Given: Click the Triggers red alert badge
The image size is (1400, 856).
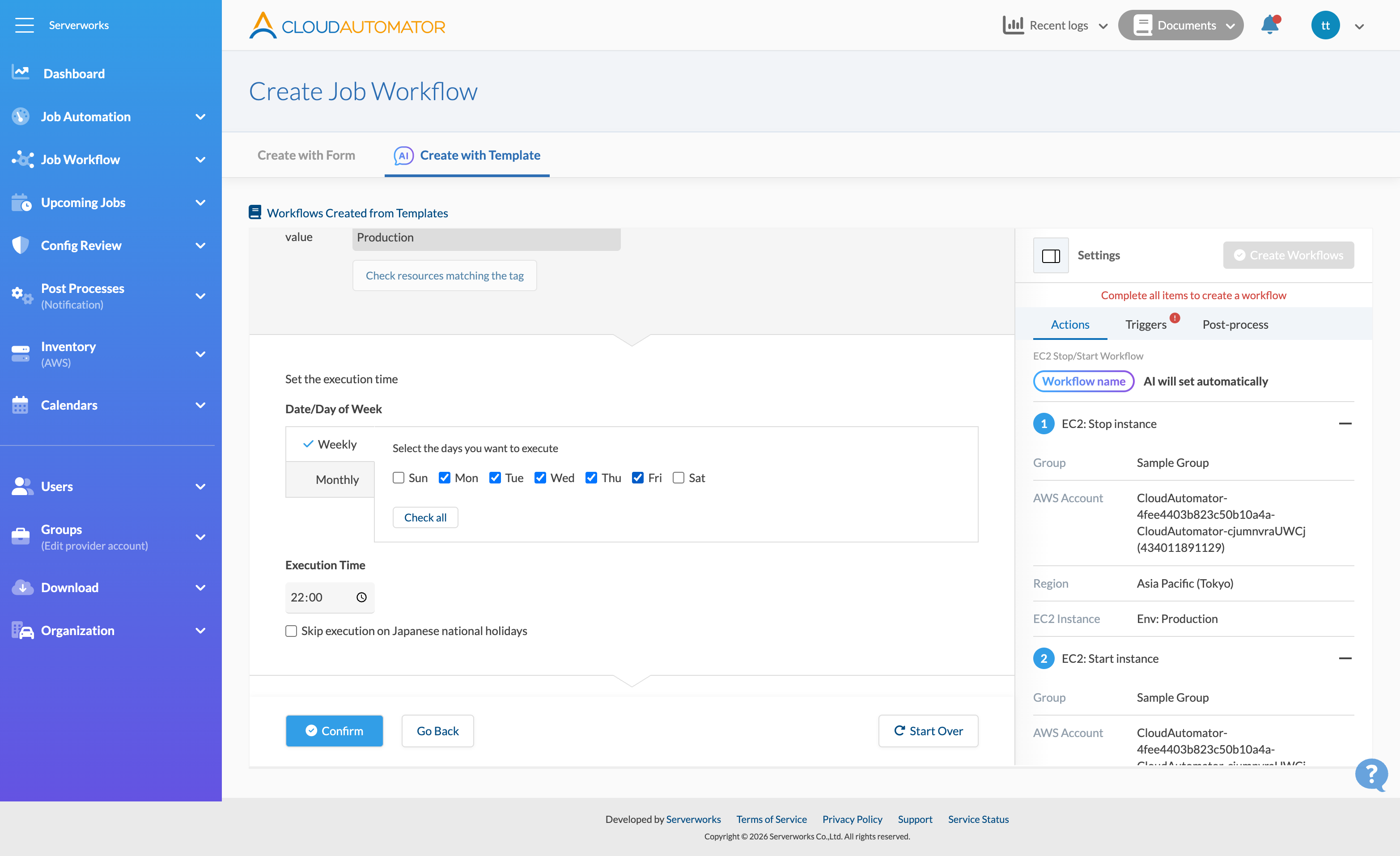Looking at the screenshot, I should [x=1175, y=318].
